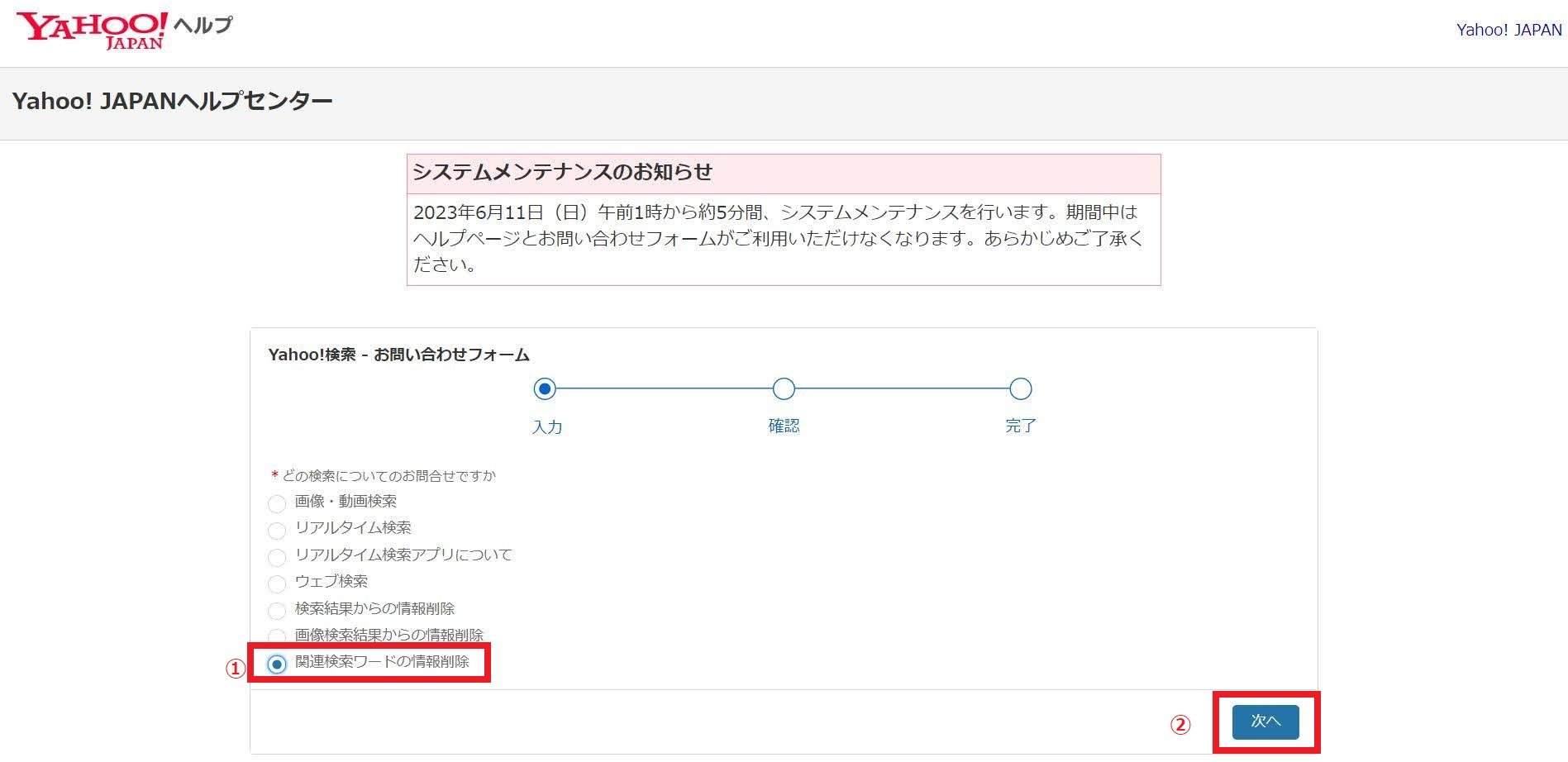The width and height of the screenshot is (1568, 762).
Task: Choose リアルタイム検索アプリについて radio option
Action: pos(277,557)
